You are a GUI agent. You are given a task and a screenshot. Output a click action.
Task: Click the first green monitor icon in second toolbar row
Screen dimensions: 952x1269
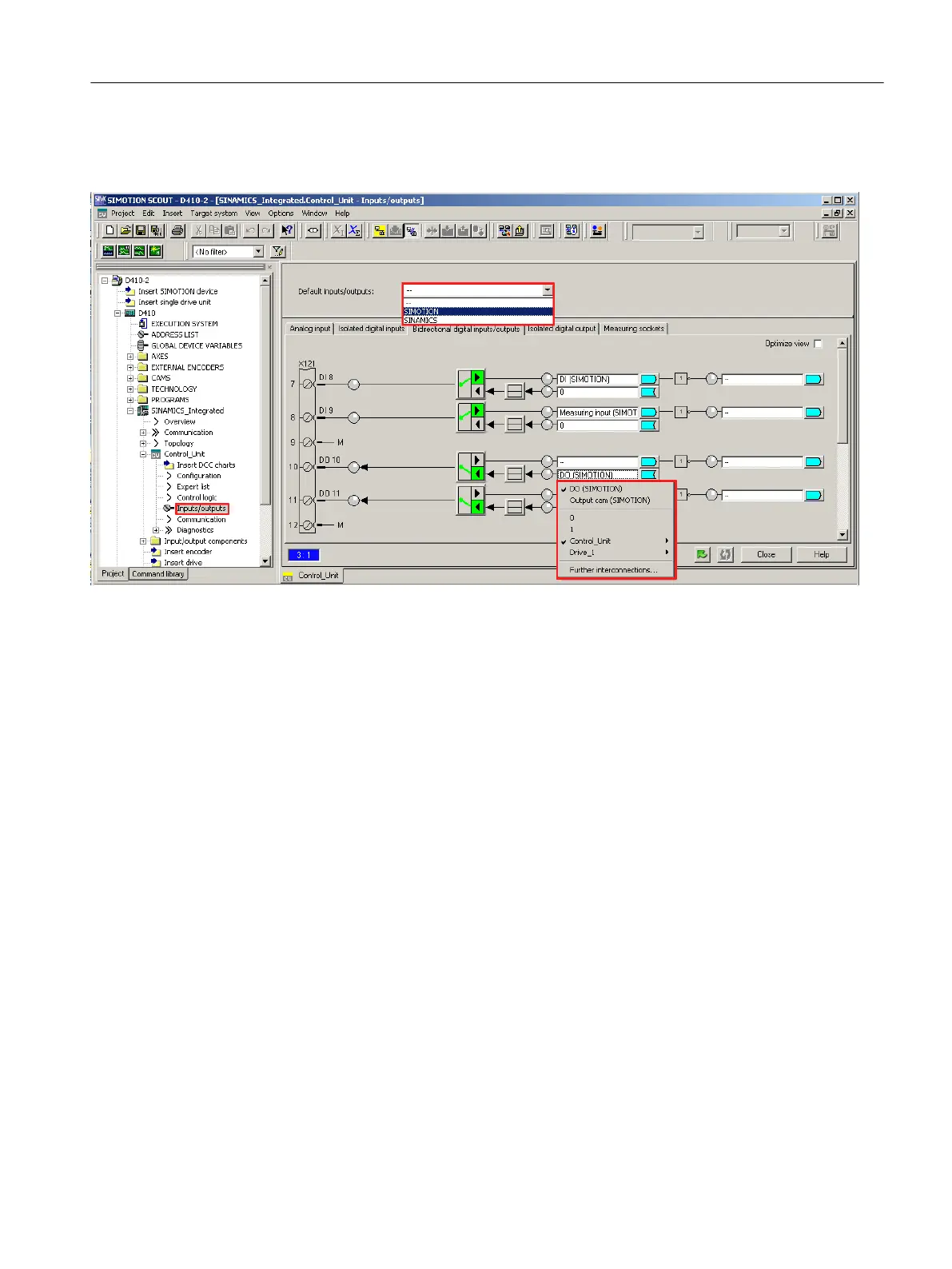[x=108, y=251]
